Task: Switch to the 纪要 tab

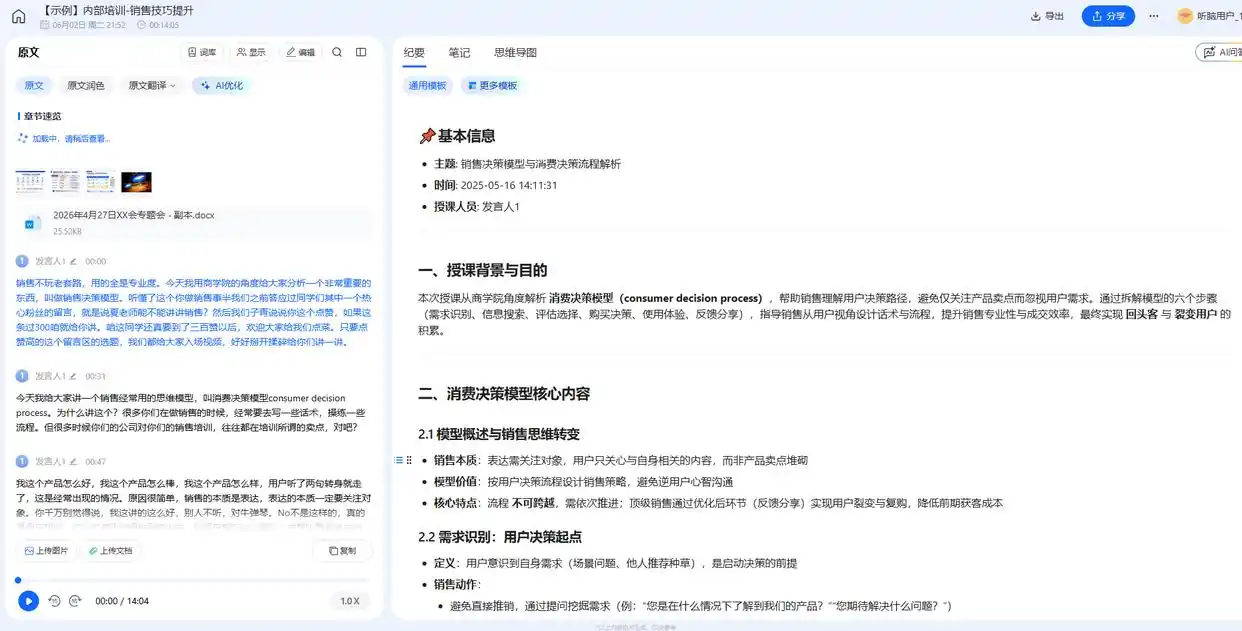Action: pos(414,52)
